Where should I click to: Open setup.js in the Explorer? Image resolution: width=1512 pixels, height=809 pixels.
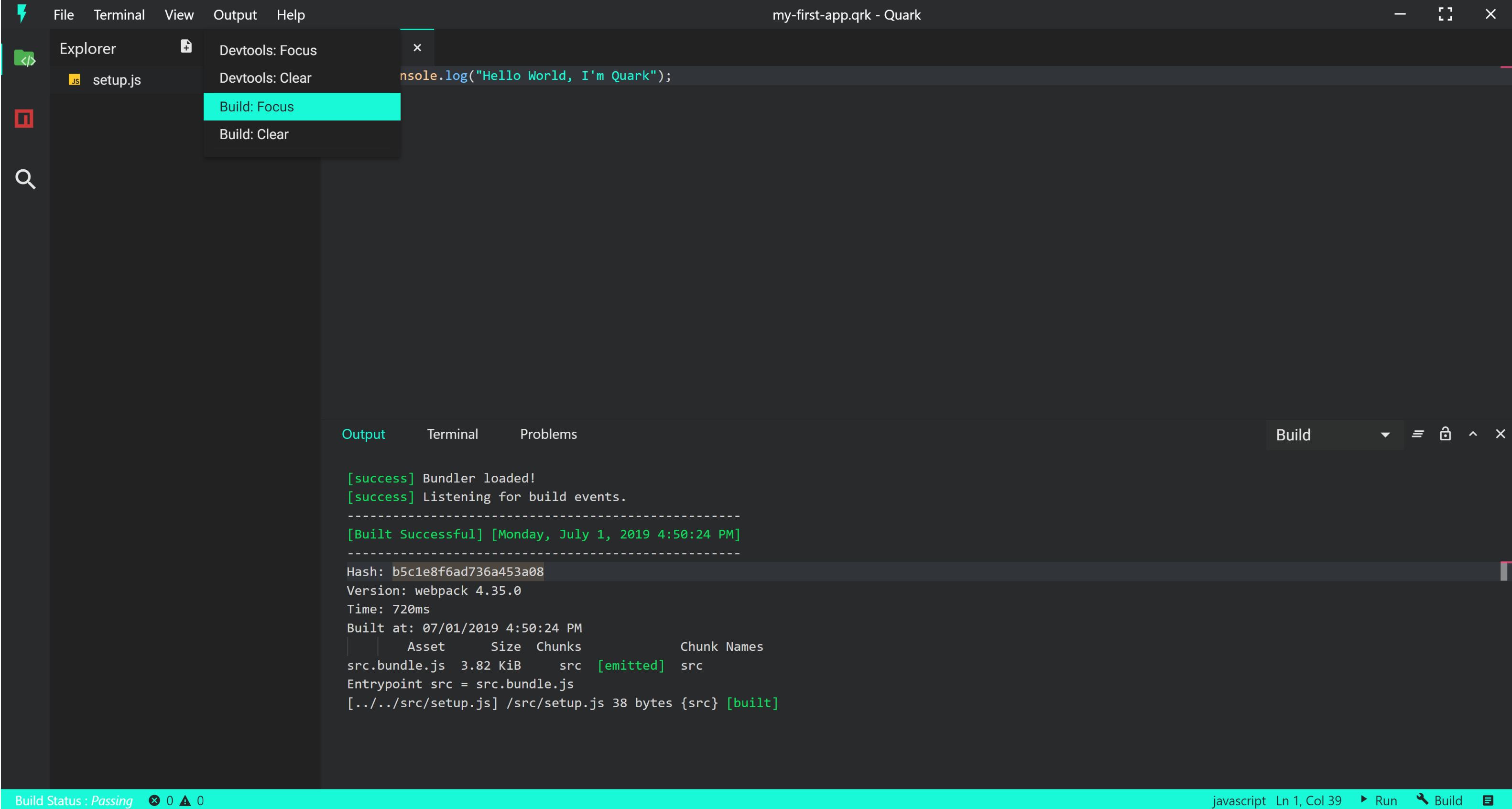pos(116,80)
